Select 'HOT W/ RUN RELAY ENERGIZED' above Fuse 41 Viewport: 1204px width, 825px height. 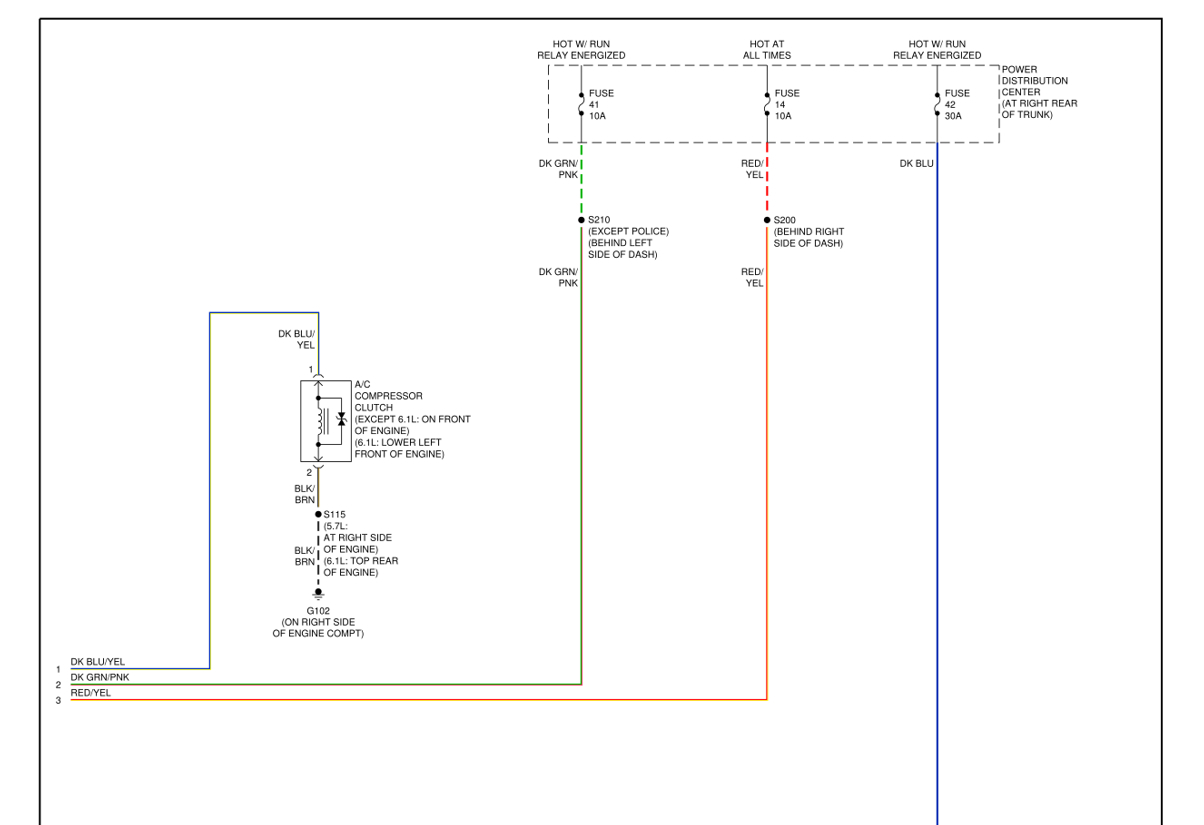581,50
